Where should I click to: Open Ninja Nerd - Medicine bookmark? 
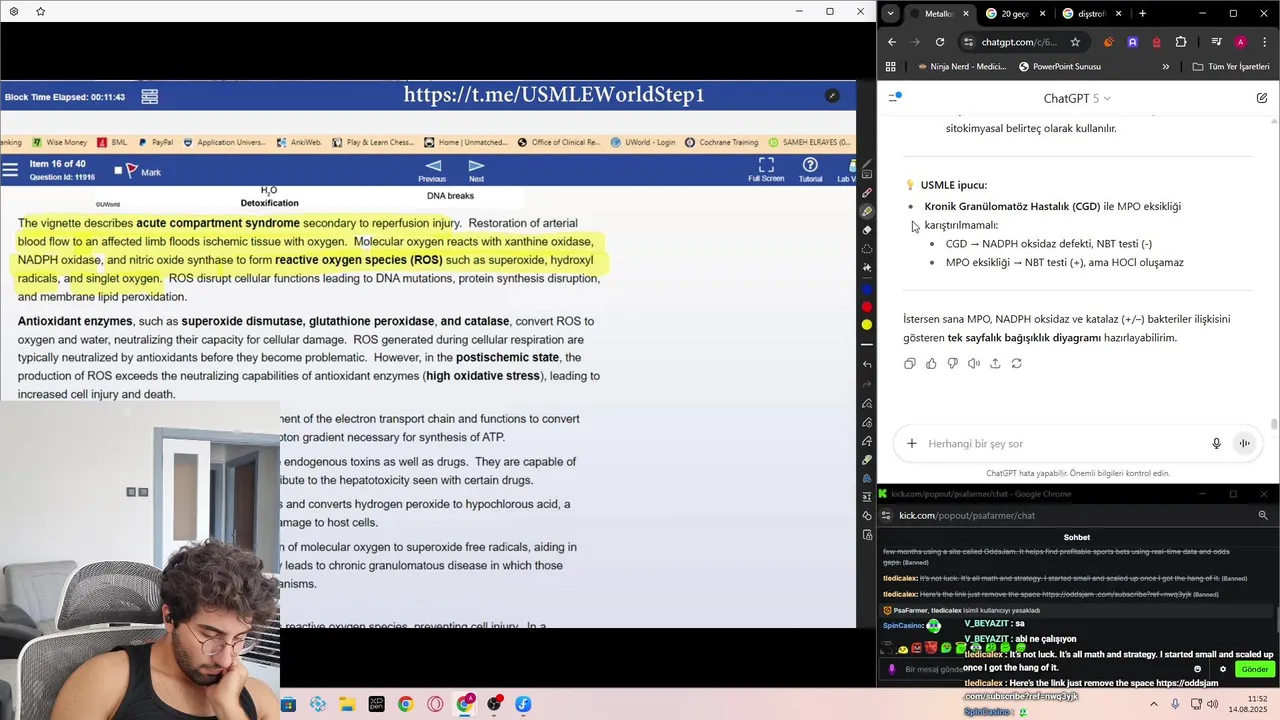click(x=960, y=67)
